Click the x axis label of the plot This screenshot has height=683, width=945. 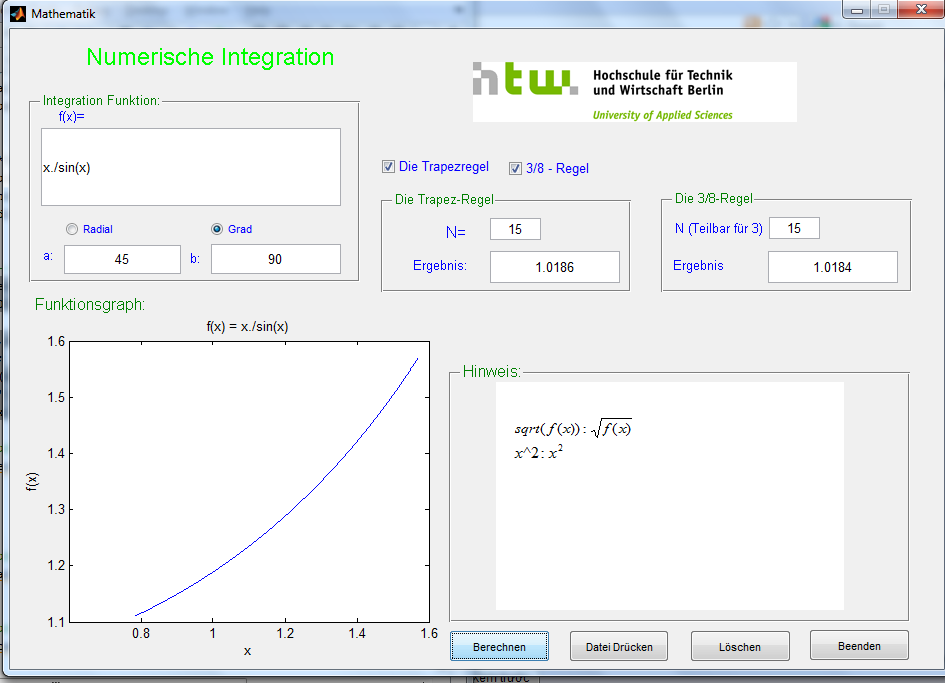pyautogui.click(x=247, y=651)
